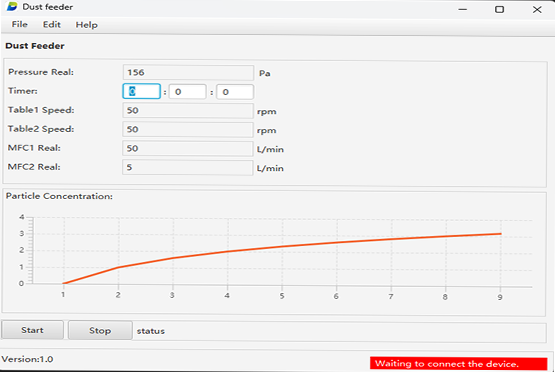The image size is (555, 372).
Task: Click the MFC1 Real value field
Action: click(188, 148)
